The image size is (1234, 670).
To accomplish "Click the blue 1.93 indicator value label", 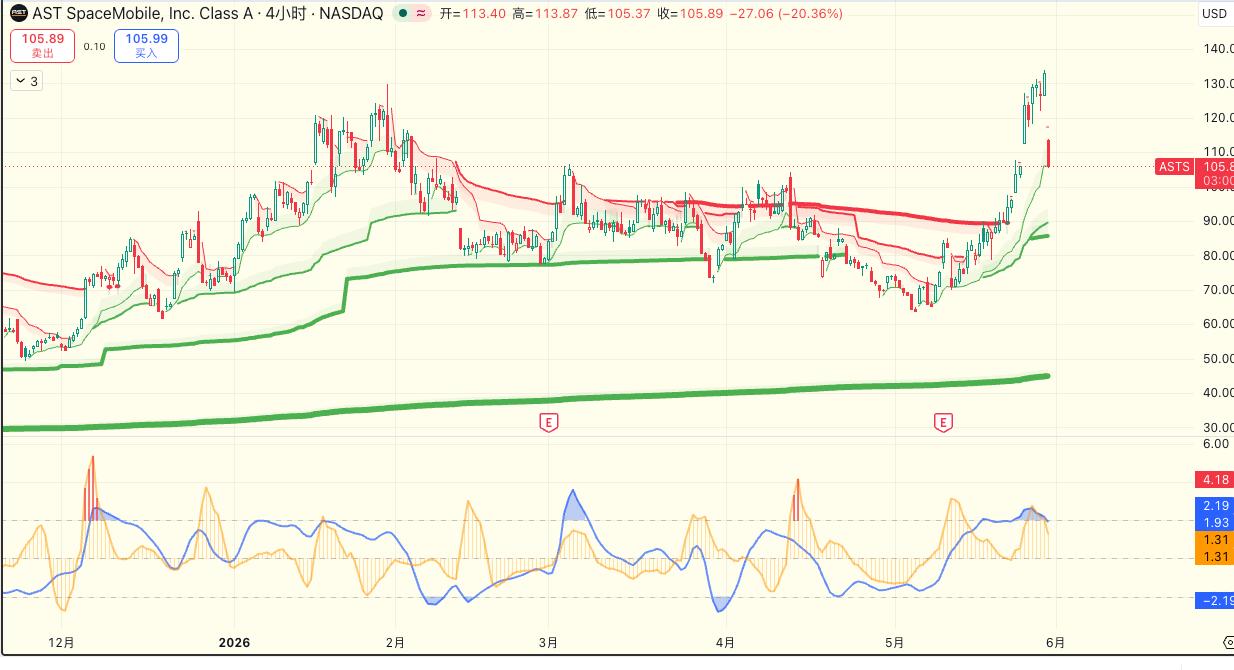I will [1215, 523].
